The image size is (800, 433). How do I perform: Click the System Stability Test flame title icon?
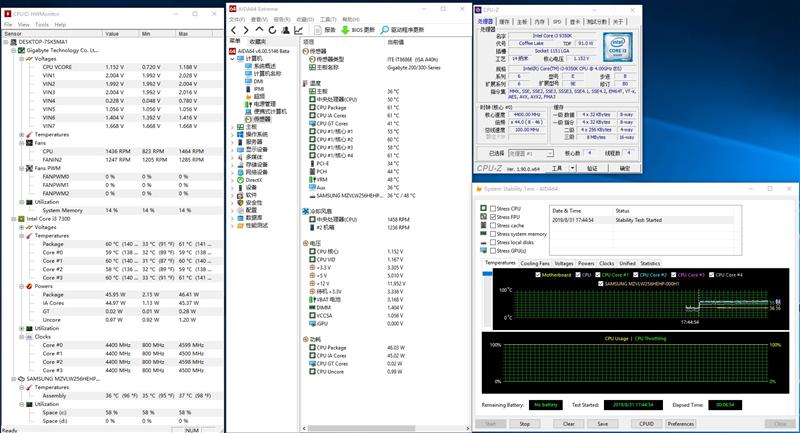[479, 189]
